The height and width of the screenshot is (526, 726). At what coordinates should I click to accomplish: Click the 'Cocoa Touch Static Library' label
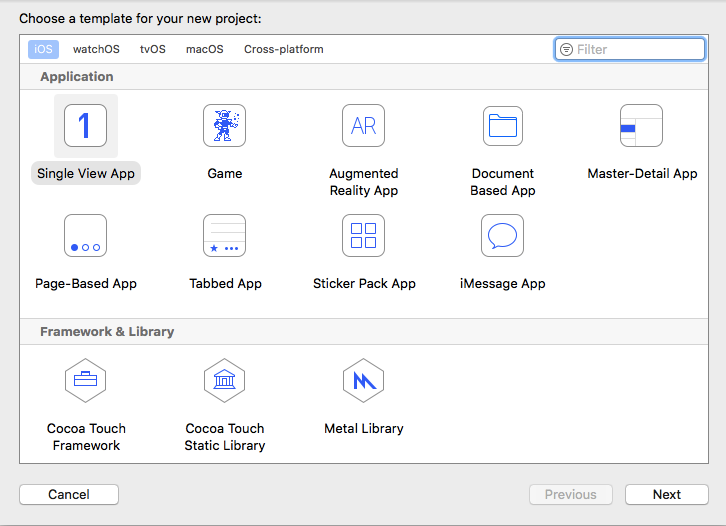coord(225,437)
